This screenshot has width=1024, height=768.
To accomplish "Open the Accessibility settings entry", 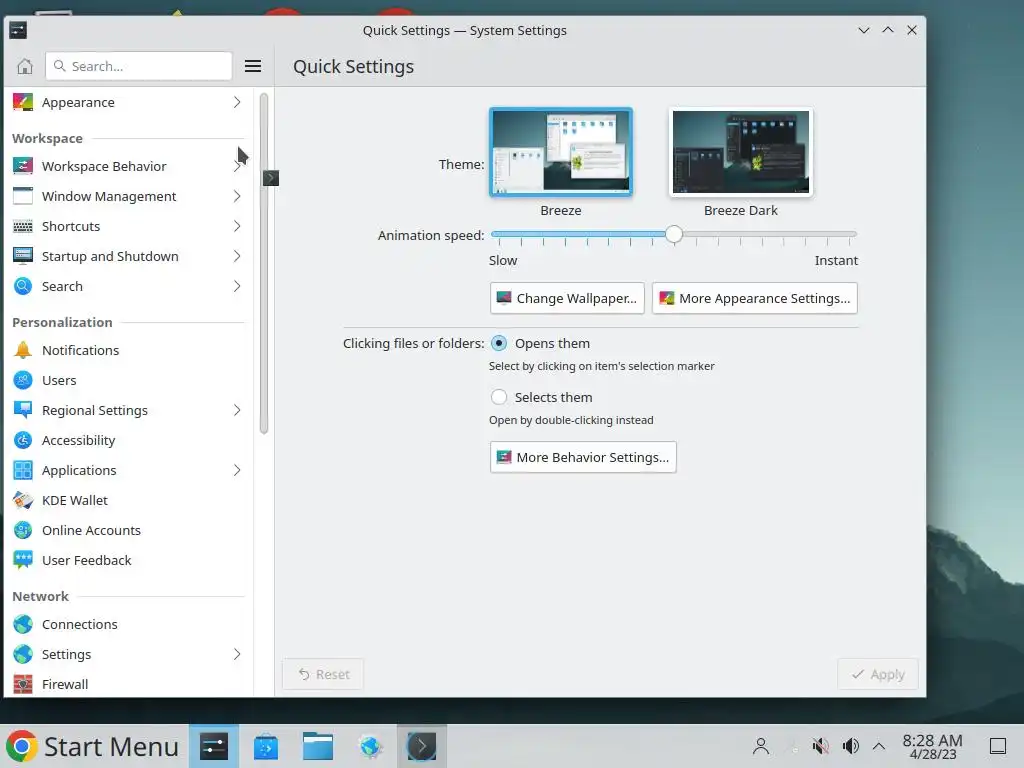I will (127, 440).
